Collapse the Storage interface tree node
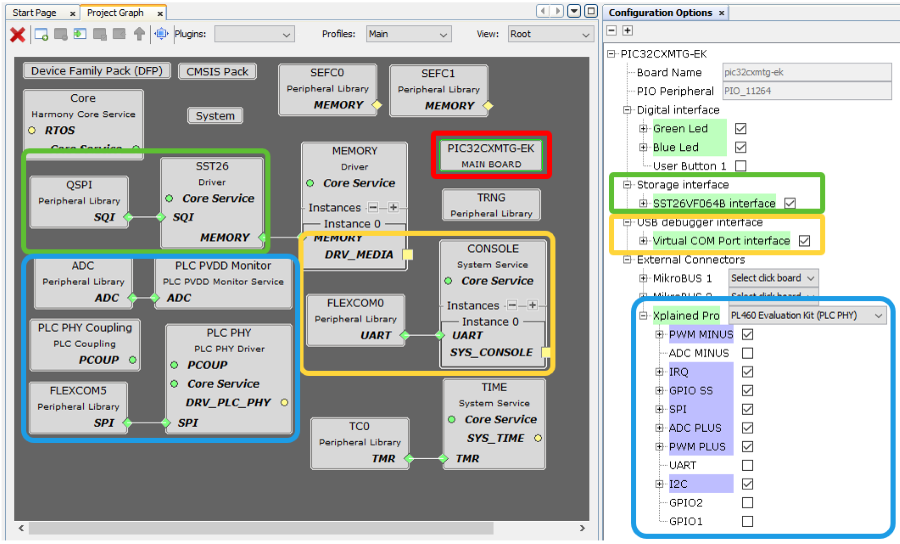 pyautogui.click(x=627, y=185)
